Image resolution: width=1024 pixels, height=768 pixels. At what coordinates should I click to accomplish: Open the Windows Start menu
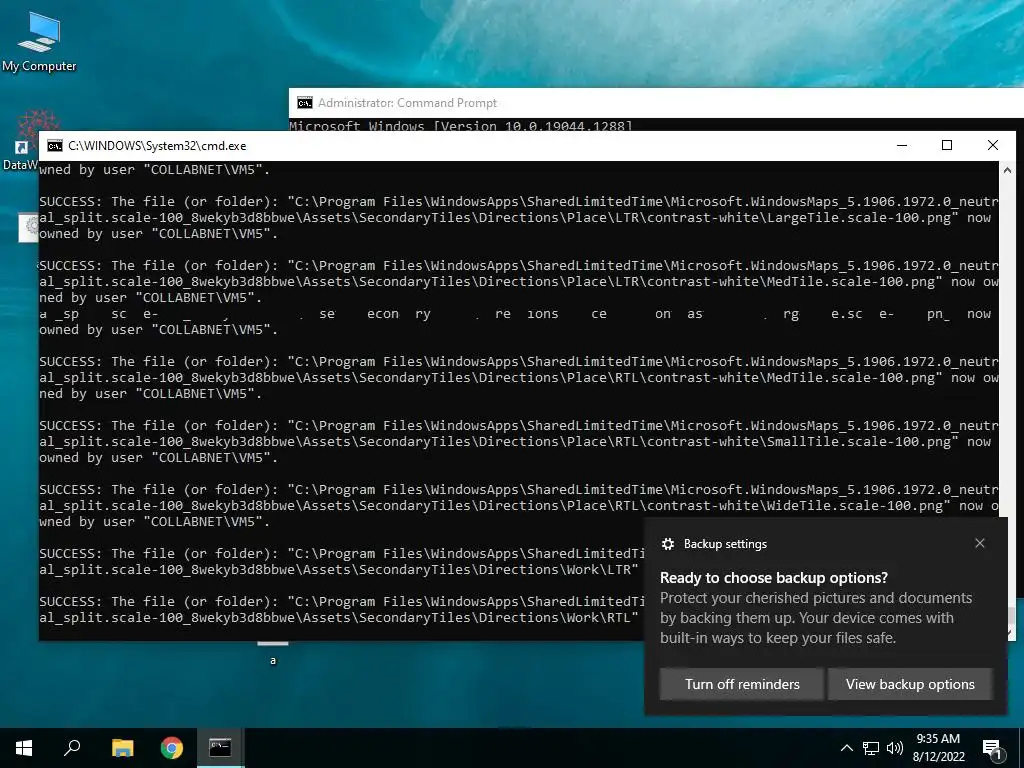pos(24,748)
